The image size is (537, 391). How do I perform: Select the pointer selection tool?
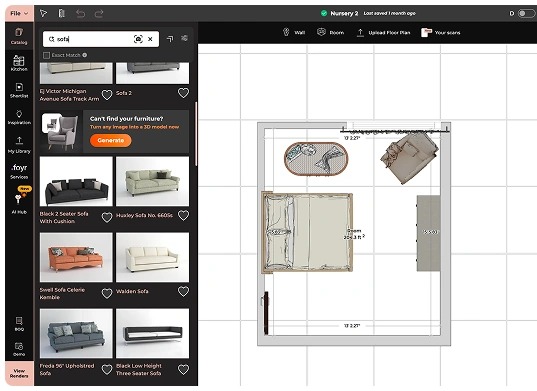click(x=43, y=13)
